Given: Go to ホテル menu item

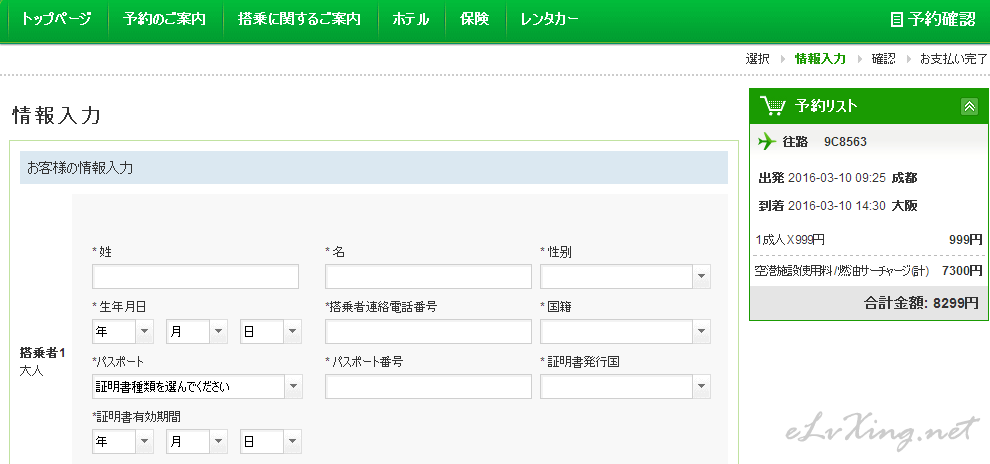Looking at the screenshot, I should tap(411, 19).
